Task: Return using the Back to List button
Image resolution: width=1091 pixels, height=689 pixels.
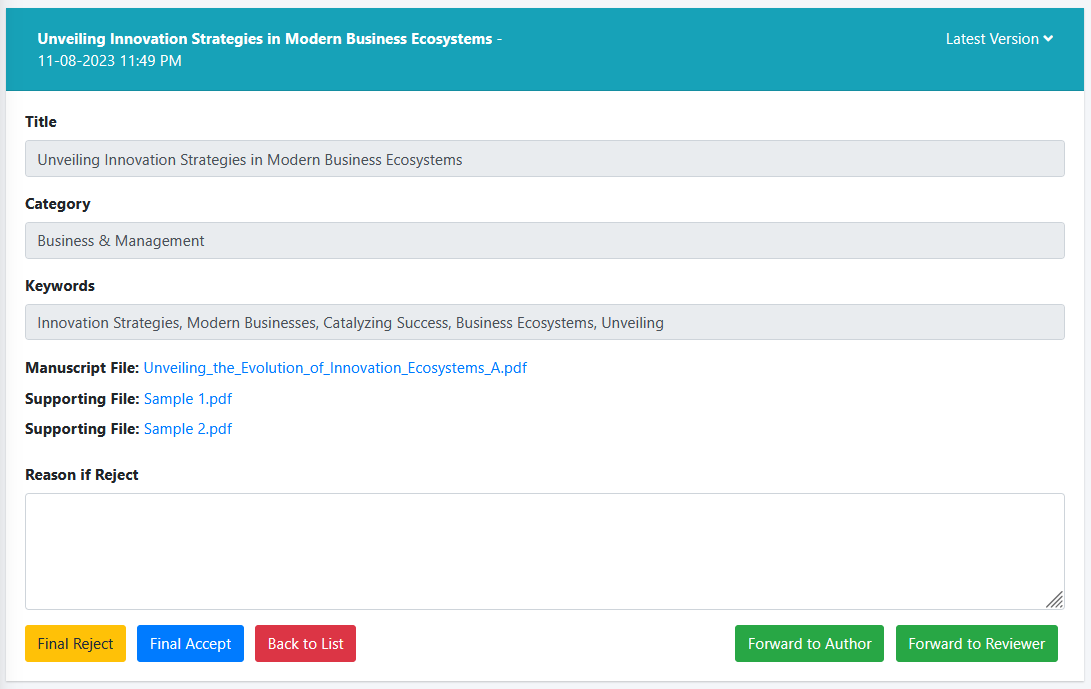Action: click(x=305, y=643)
